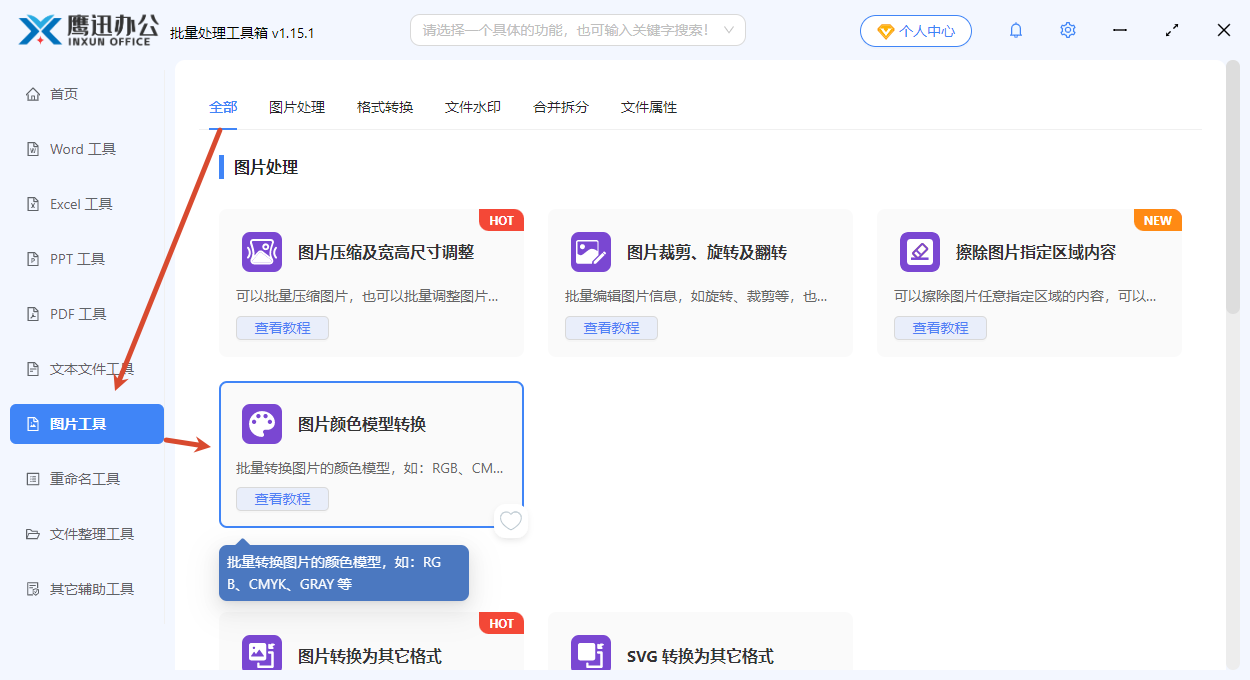Click the folder icon for 文件整理工具

tap(33, 534)
